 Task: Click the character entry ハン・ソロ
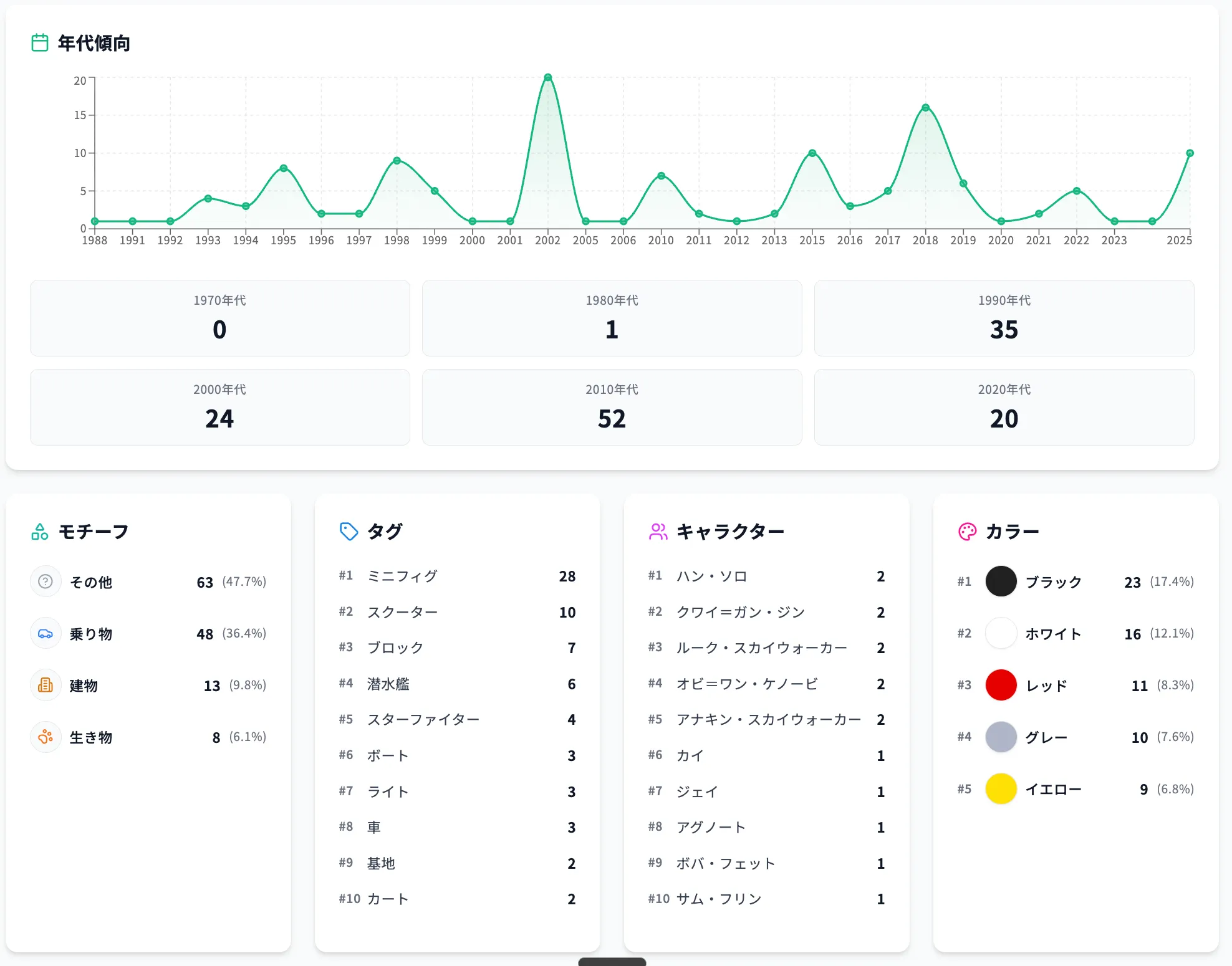(x=711, y=576)
